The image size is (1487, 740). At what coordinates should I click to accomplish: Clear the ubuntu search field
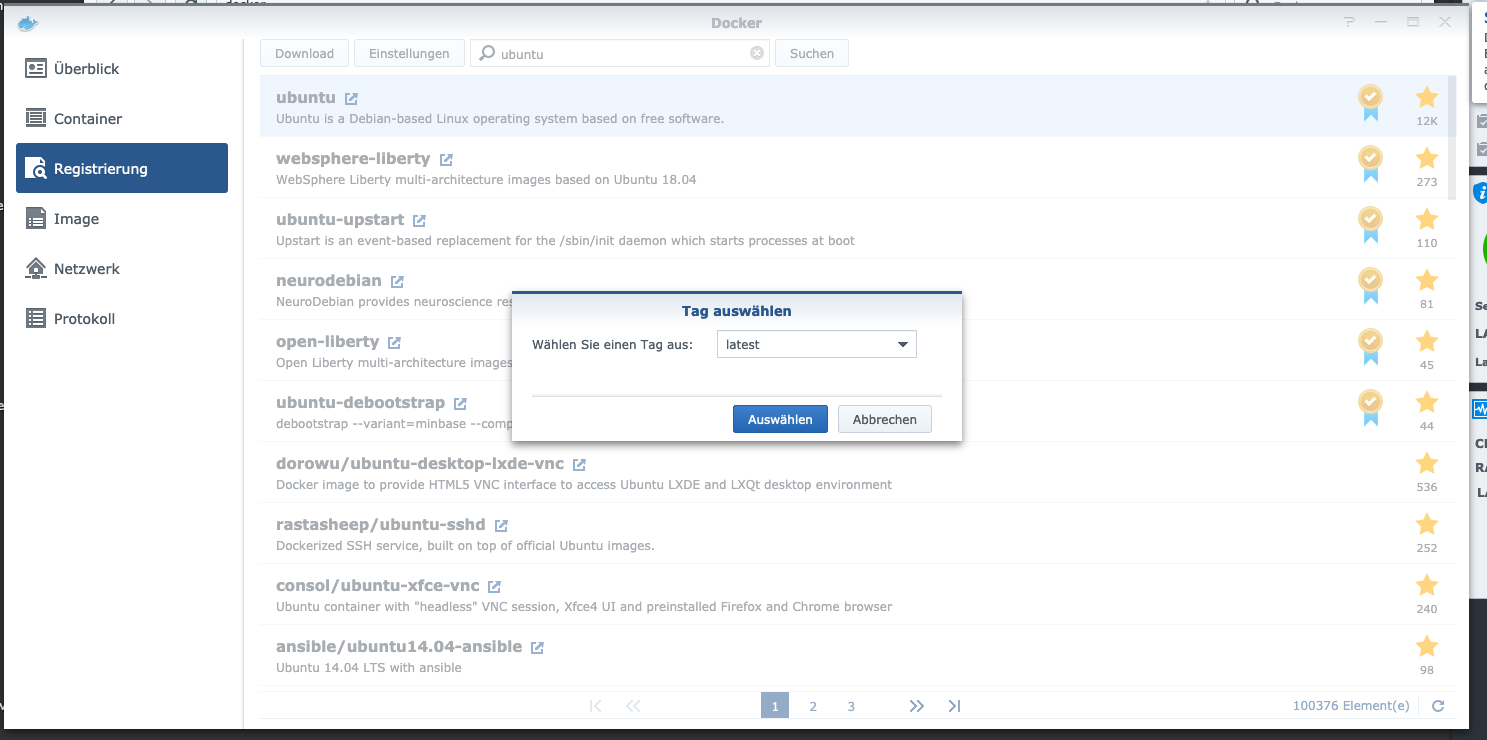pos(757,53)
